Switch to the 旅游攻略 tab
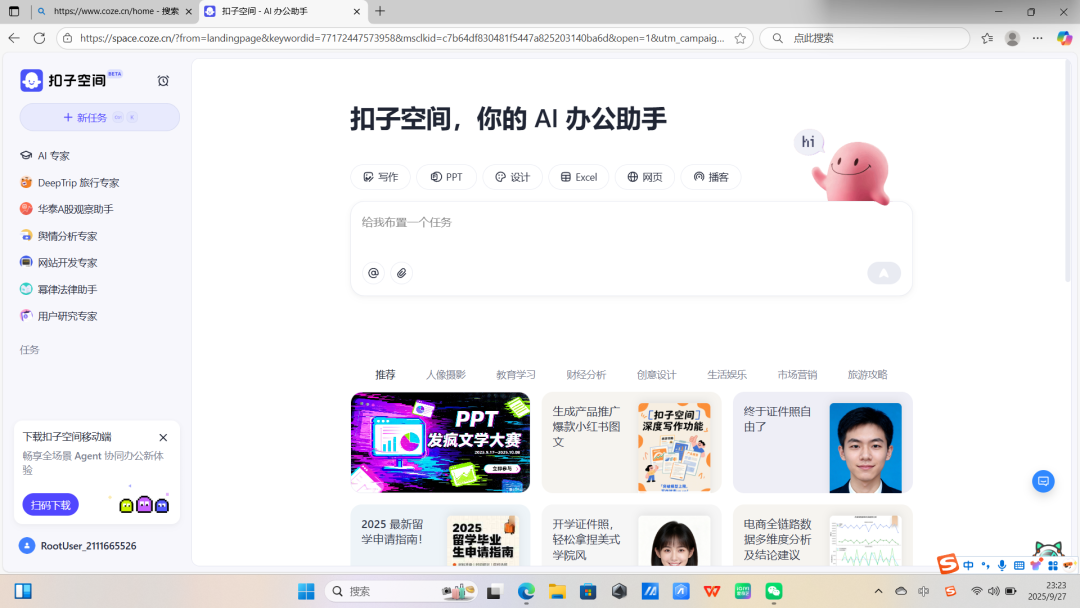This screenshot has width=1080, height=608. pyautogui.click(x=867, y=375)
